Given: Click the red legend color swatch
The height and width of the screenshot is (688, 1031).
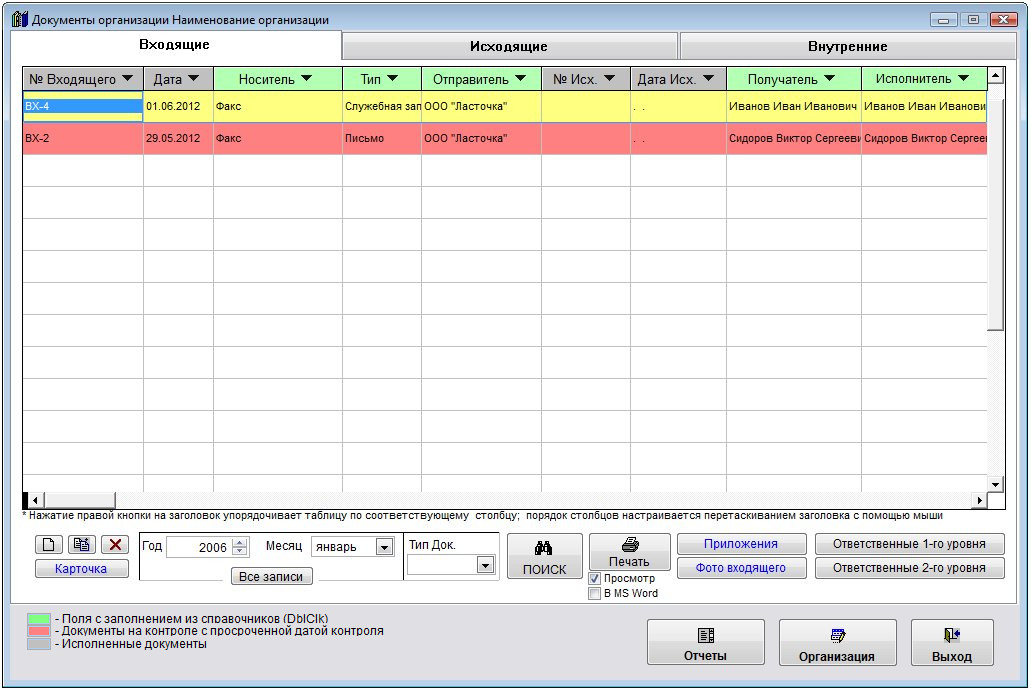Looking at the screenshot, I should click(x=39, y=631).
